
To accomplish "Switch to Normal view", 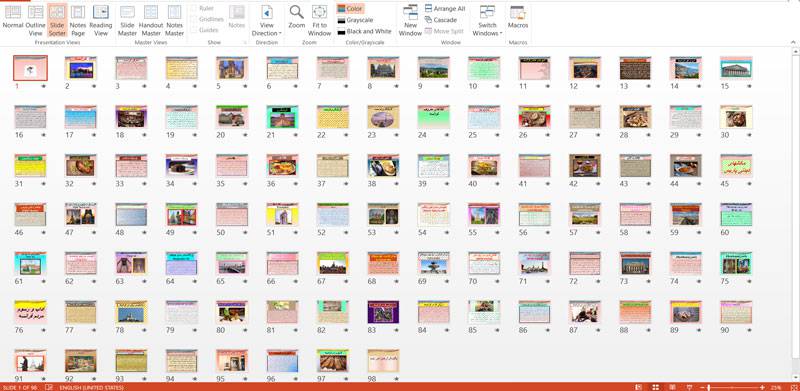I will click(x=13, y=20).
